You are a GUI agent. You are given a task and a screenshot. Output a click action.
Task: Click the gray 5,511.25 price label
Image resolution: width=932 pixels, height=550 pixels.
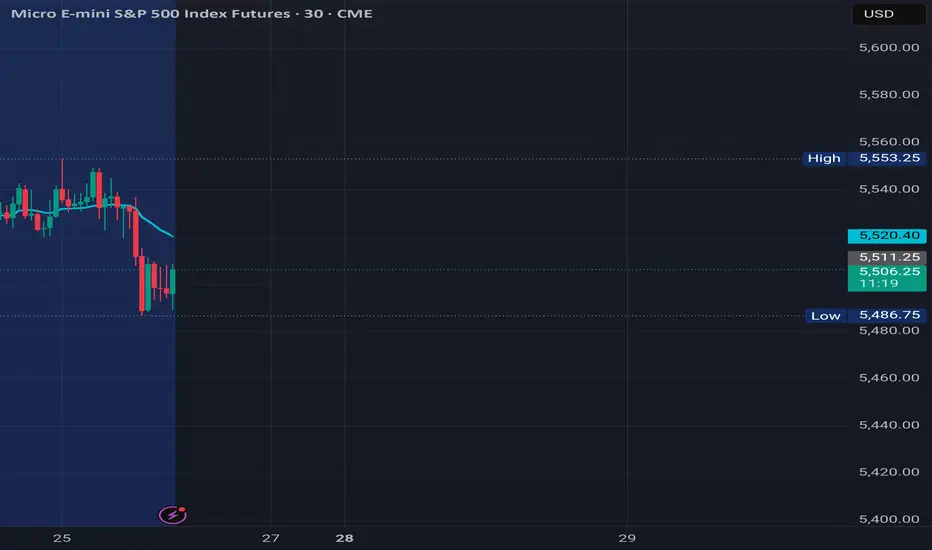887,257
